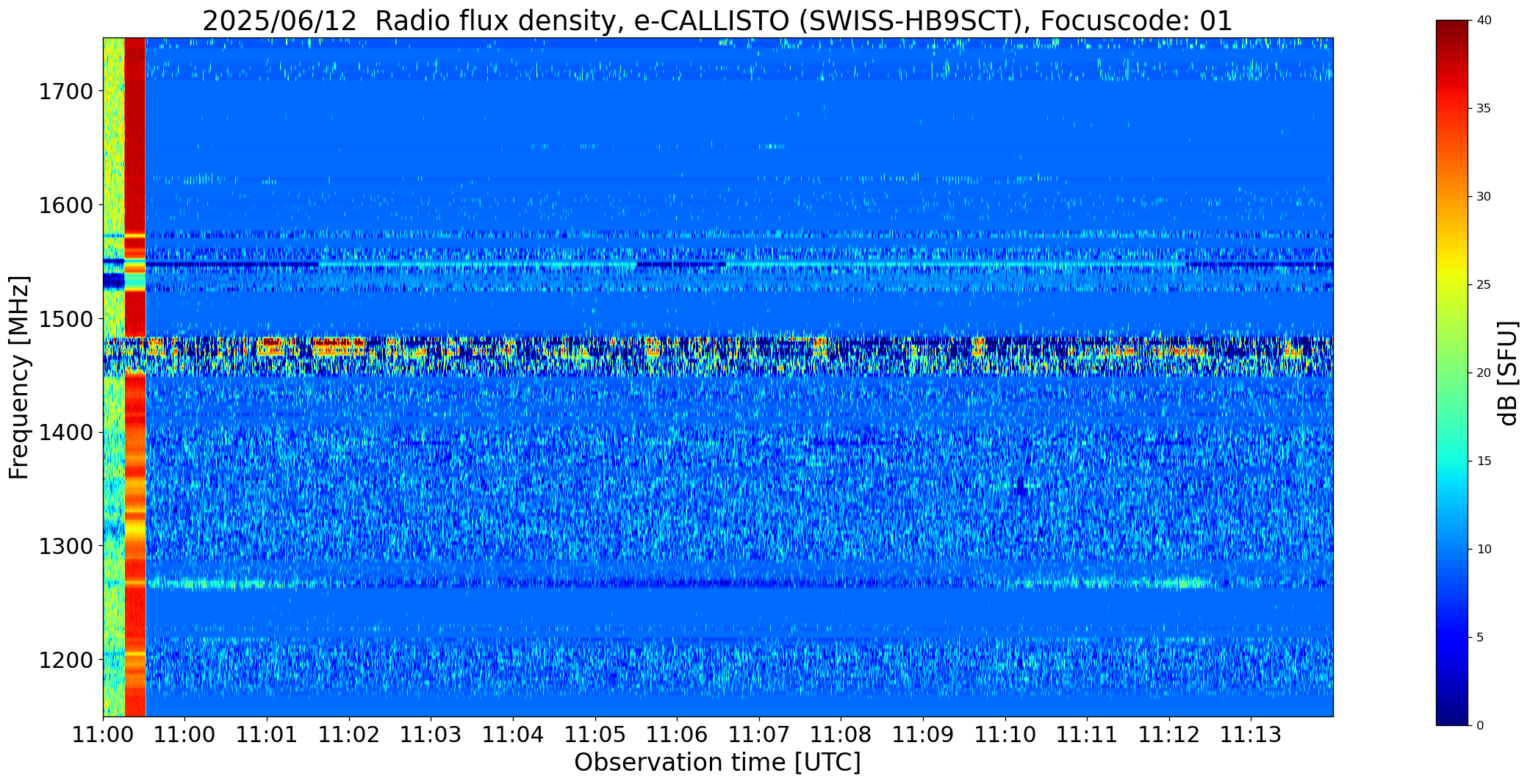Click the colorbar tick label 35

pos(1484,109)
